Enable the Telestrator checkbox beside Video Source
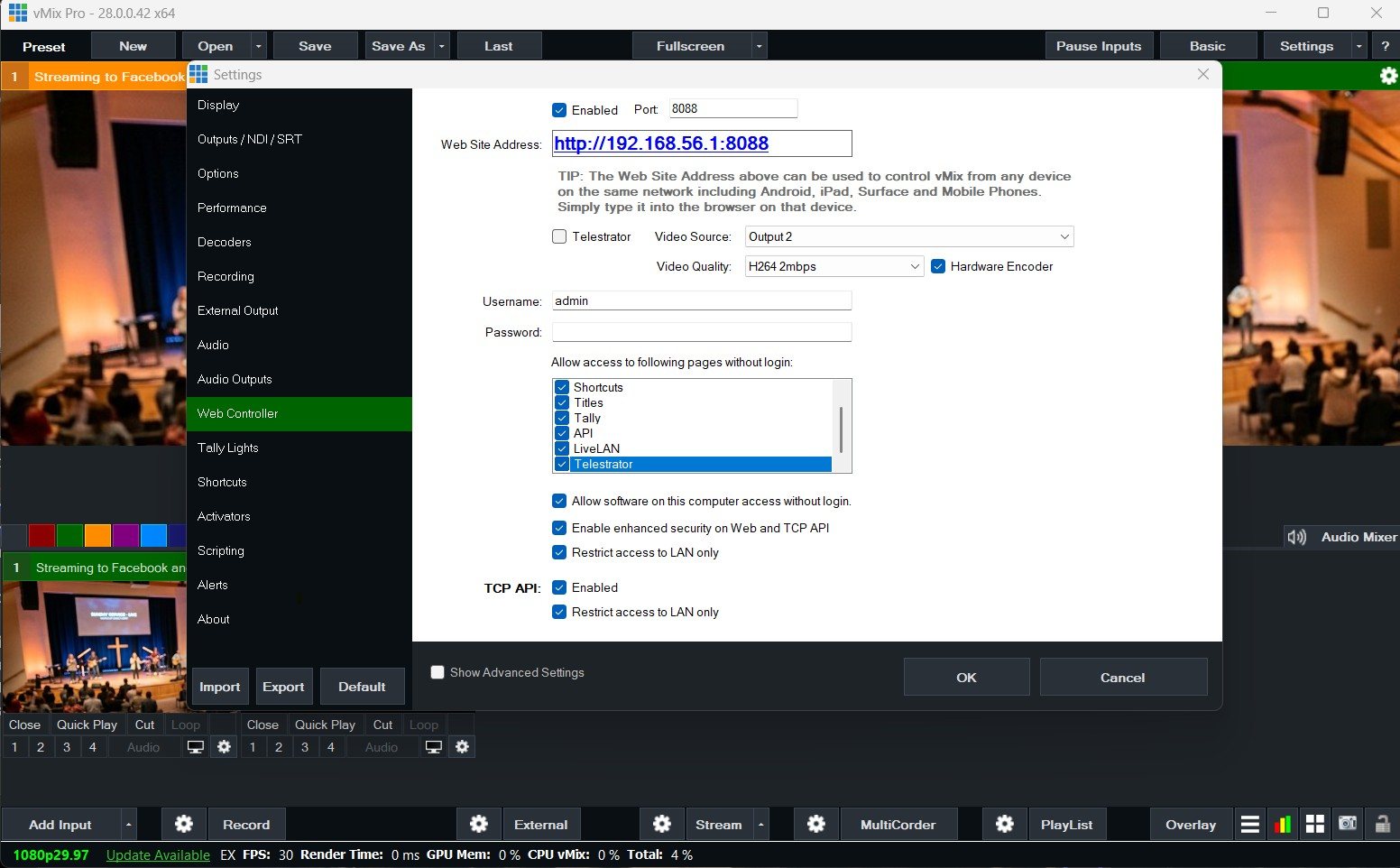Viewport: 1400px width, 868px height. click(x=559, y=236)
